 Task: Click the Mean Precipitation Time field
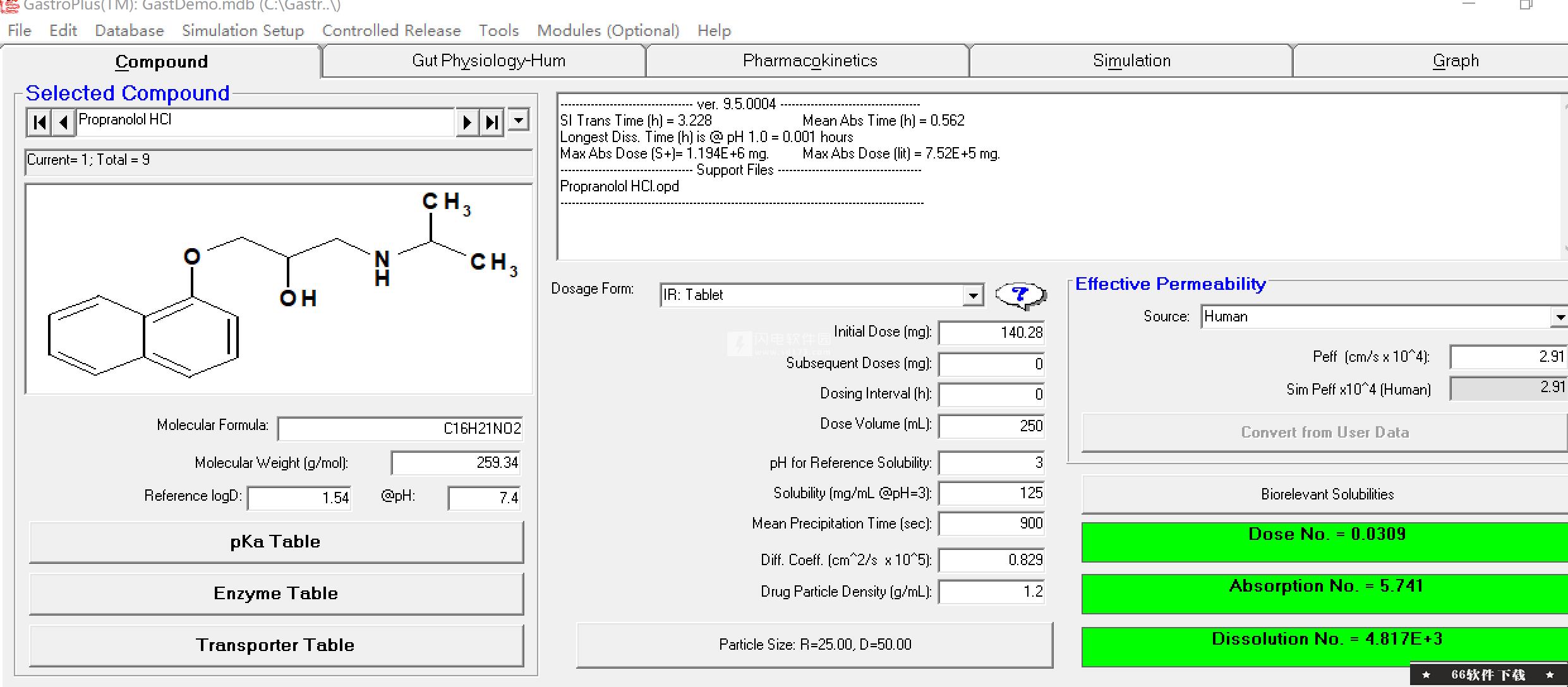(992, 523)
